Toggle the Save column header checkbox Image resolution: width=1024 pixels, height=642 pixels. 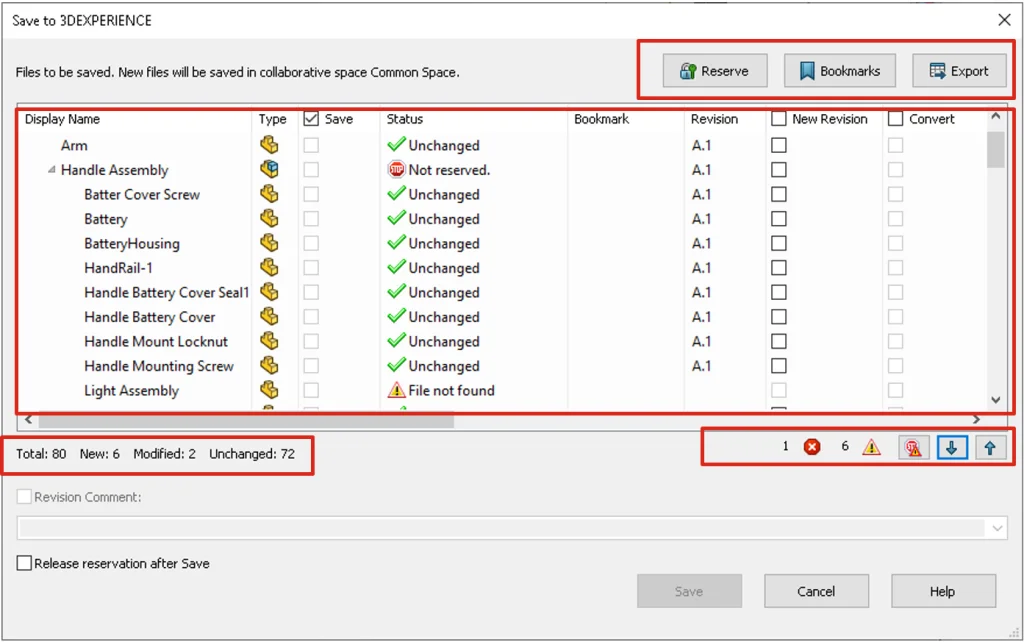(311, 119)
